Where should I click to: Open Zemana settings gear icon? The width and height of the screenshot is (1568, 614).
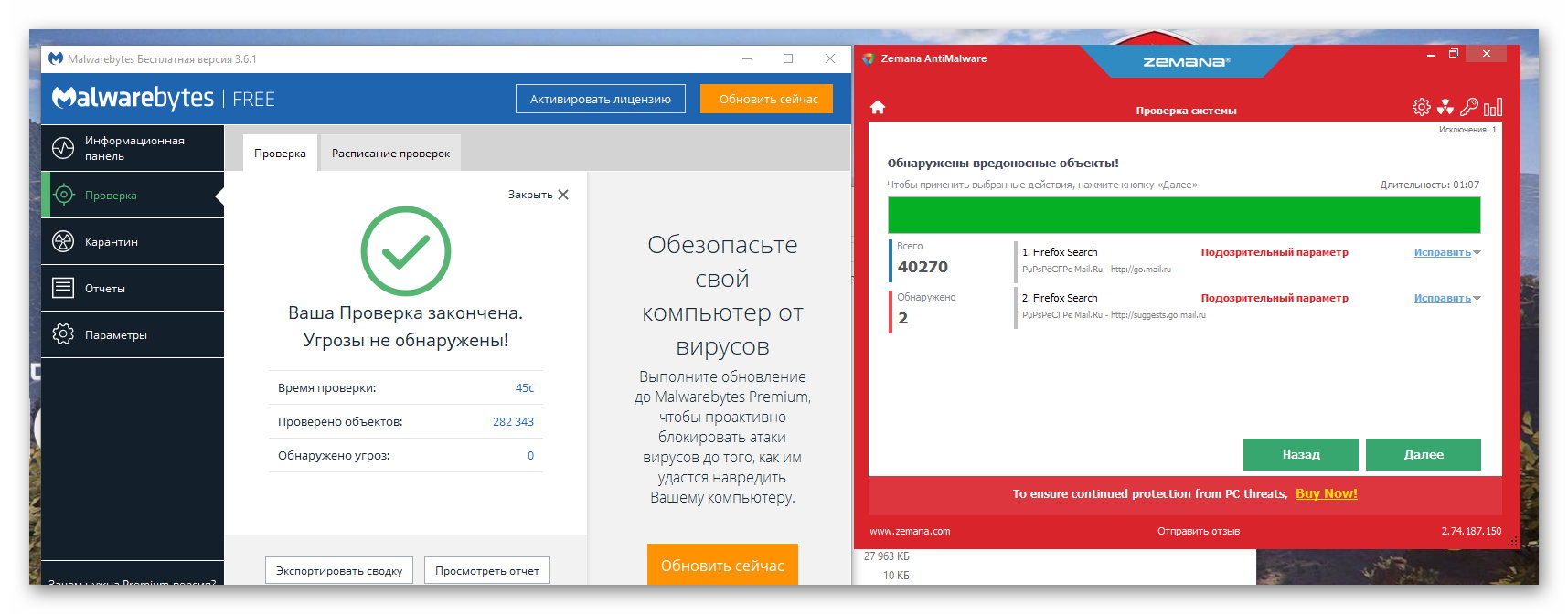click(1421, 107)
